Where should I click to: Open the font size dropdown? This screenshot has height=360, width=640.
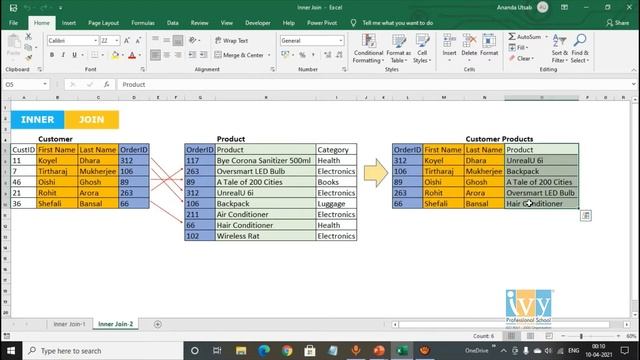[117, 40]
